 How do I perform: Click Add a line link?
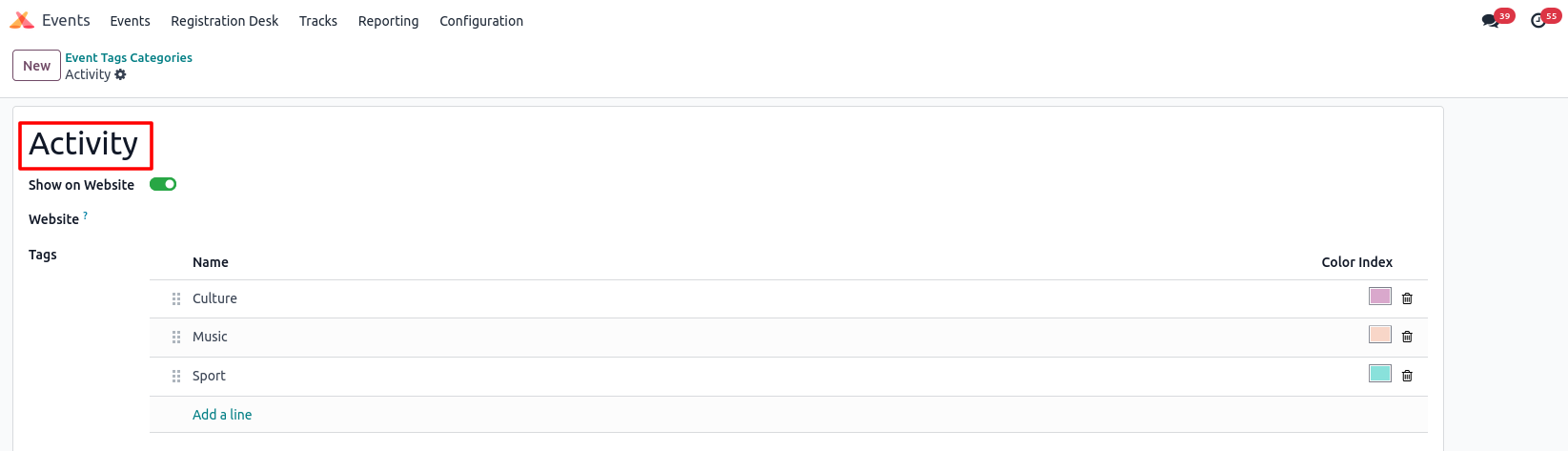click(x=222, y=415)
